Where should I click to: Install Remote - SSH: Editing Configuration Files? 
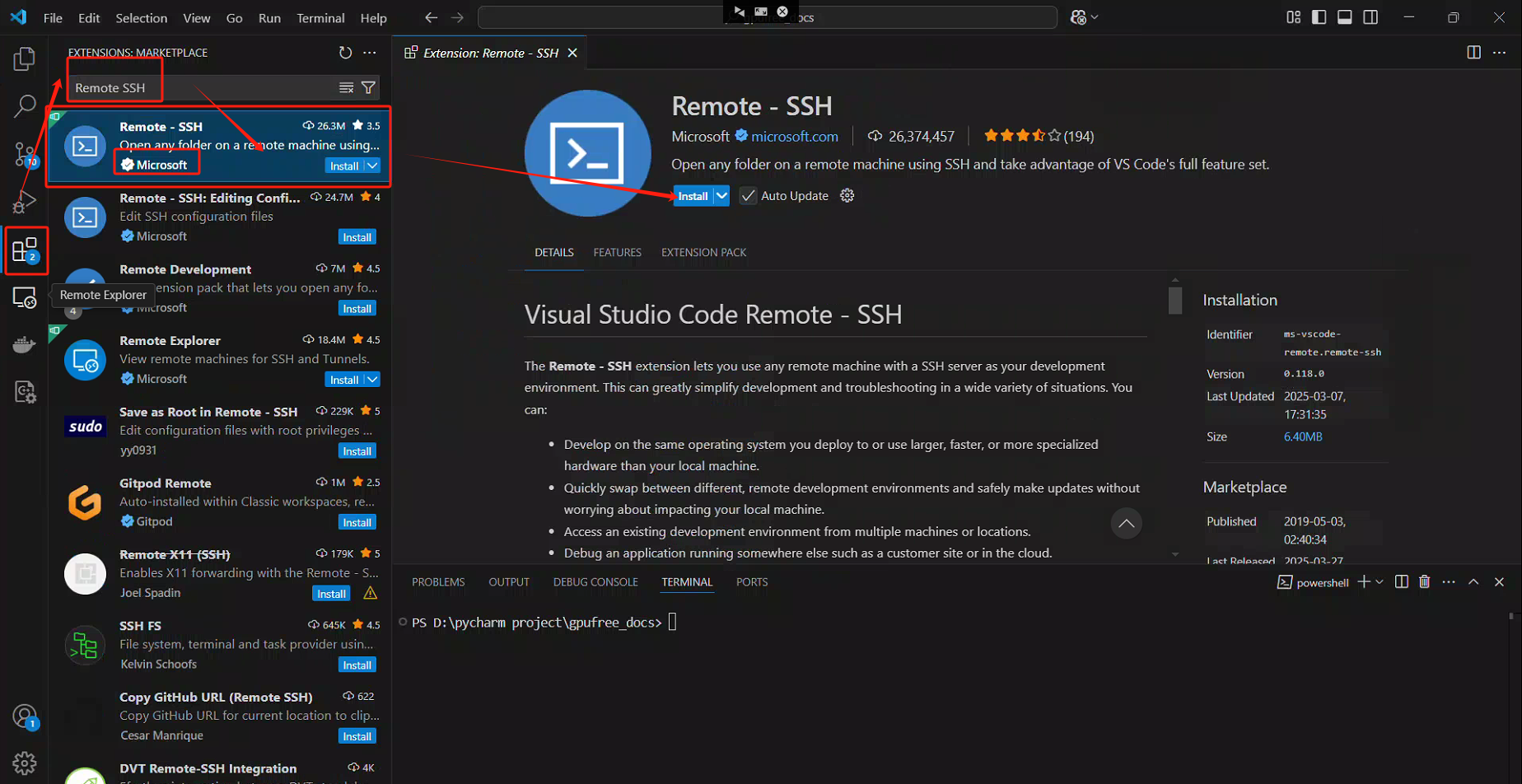pos(357,237)
